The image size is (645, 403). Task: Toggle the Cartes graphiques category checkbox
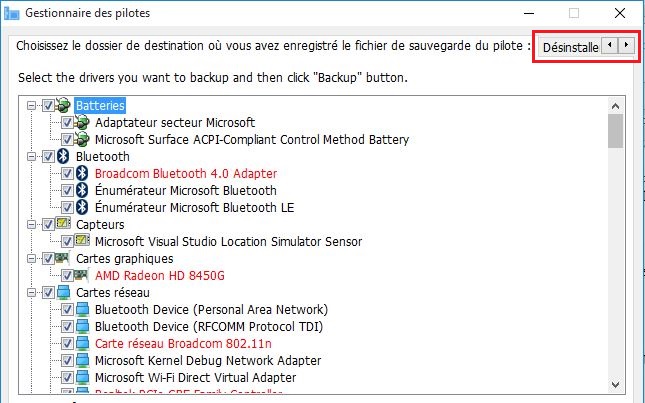click(48, 258)
